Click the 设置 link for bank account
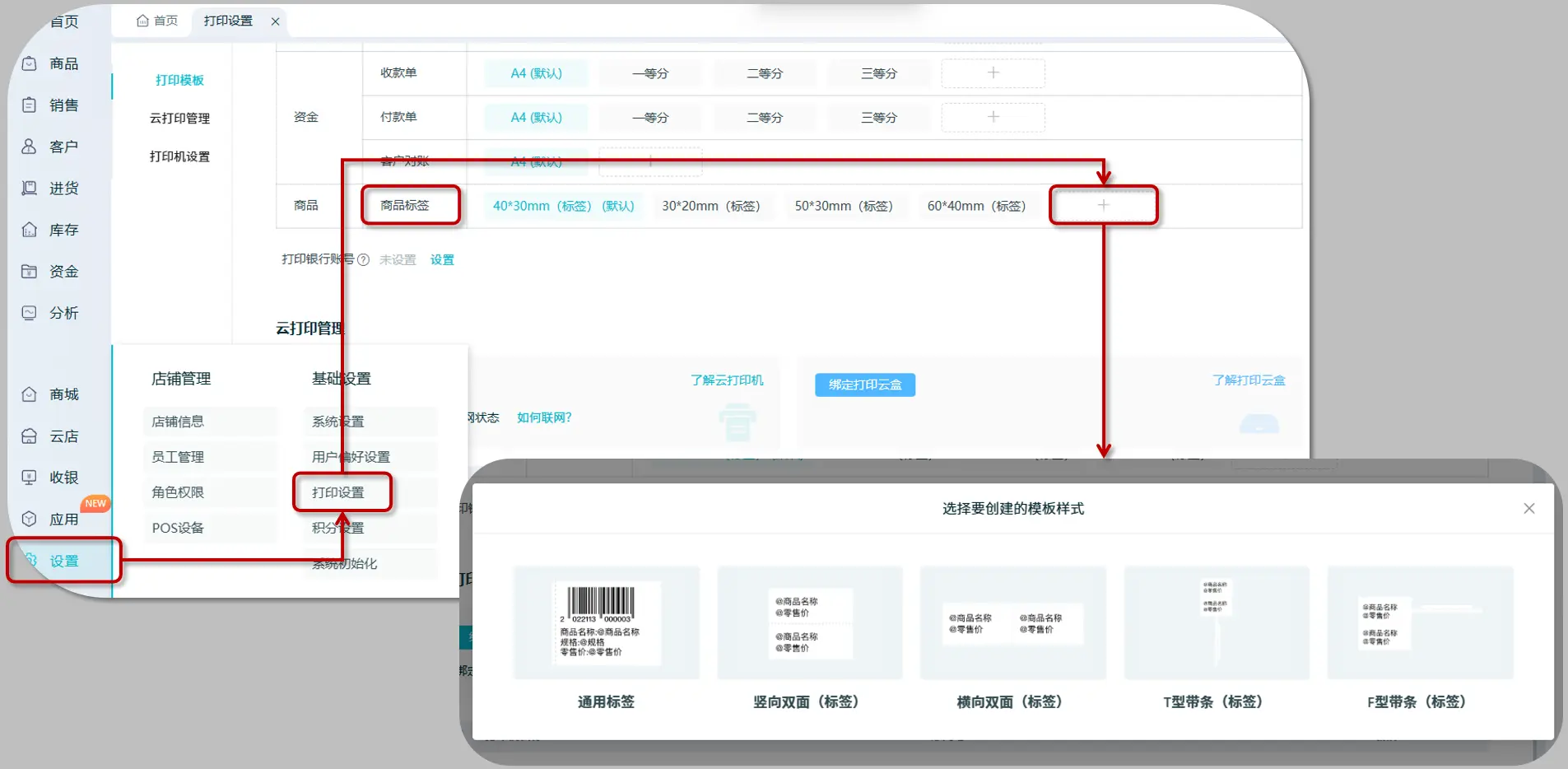 click(x=442, y=260)
